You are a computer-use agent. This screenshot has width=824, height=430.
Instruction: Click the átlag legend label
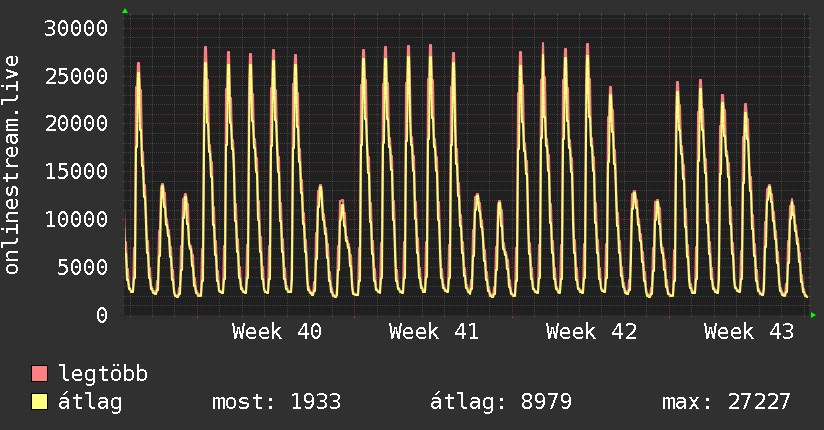coord(90,402)
